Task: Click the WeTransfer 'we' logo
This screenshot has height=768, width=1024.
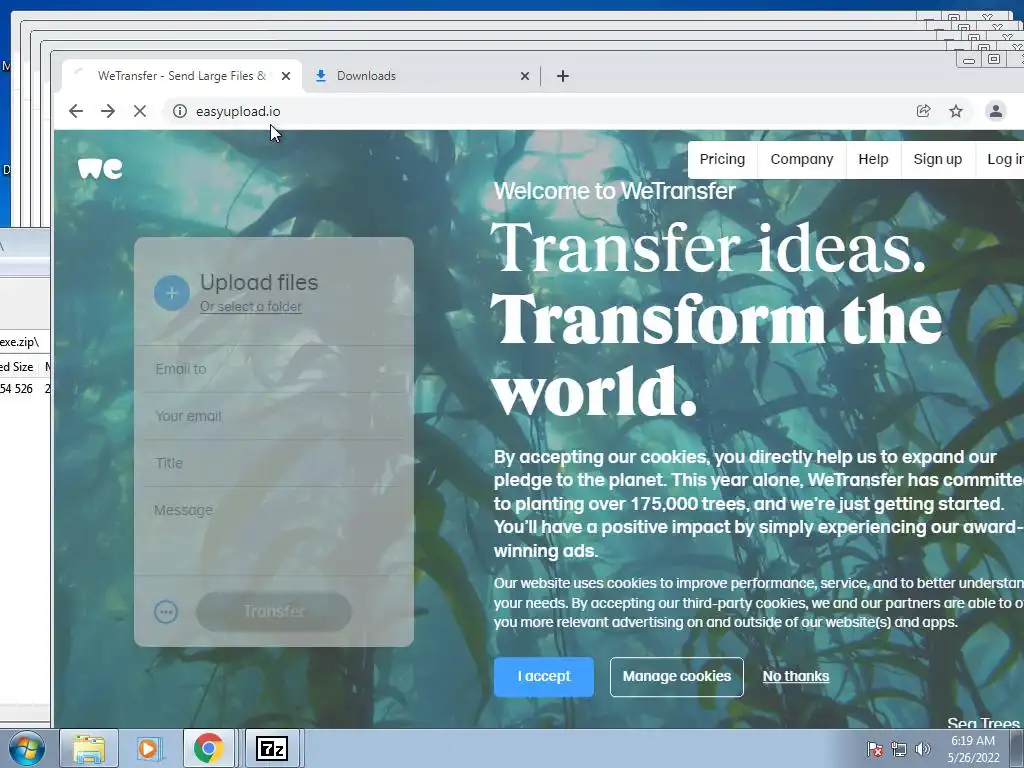Action: (100, 168)
